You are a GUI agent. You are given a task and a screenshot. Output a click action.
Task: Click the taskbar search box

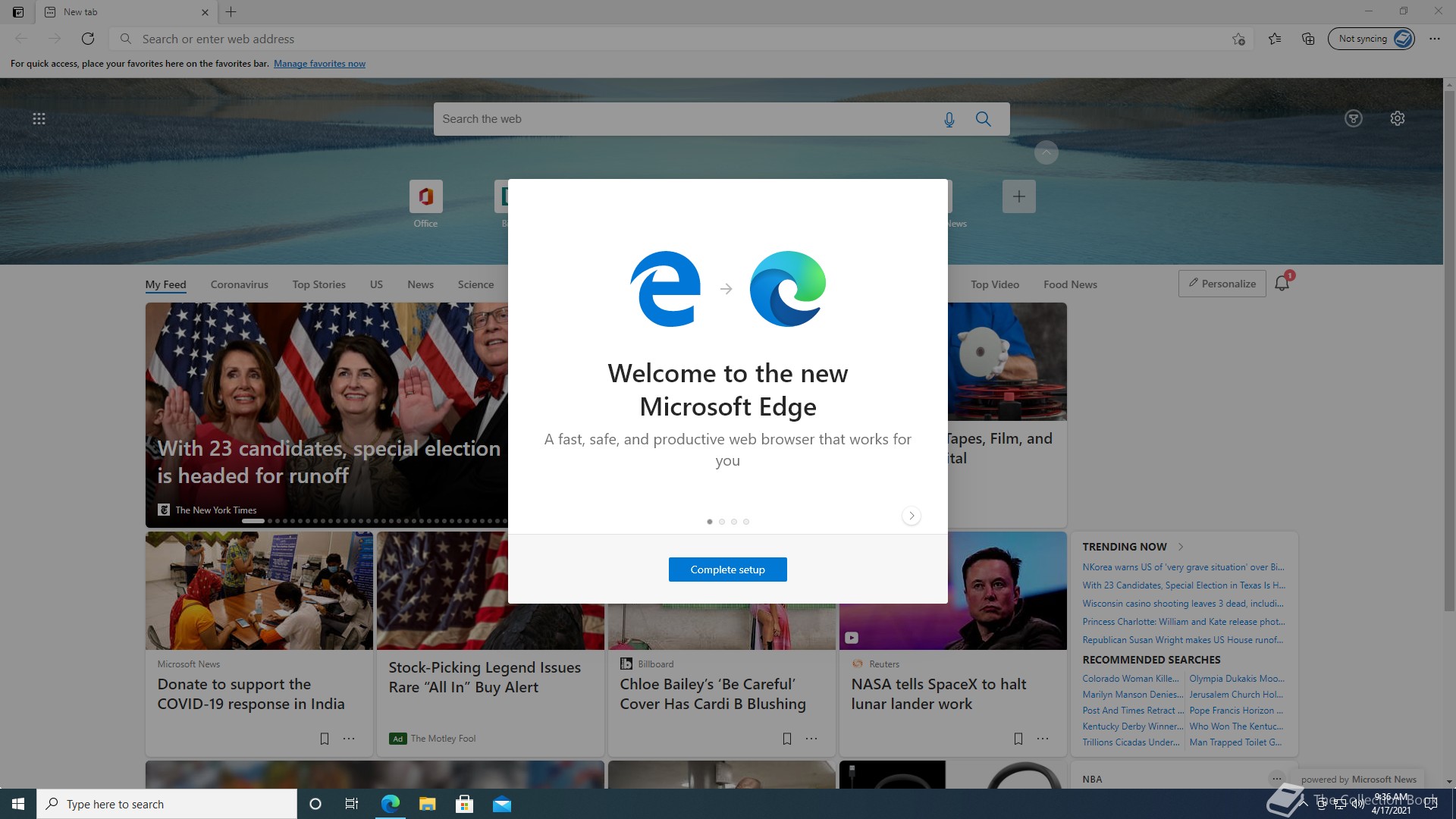(167, 804)
